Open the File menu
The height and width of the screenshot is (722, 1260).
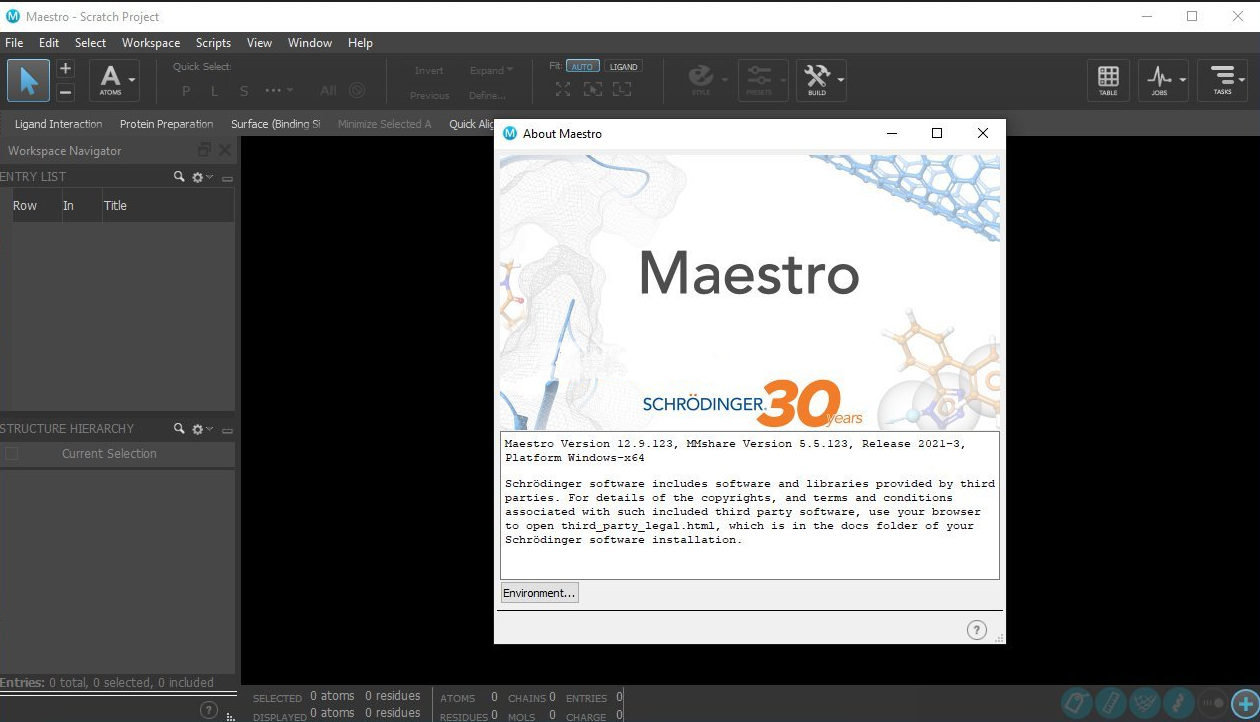(14, 43)
